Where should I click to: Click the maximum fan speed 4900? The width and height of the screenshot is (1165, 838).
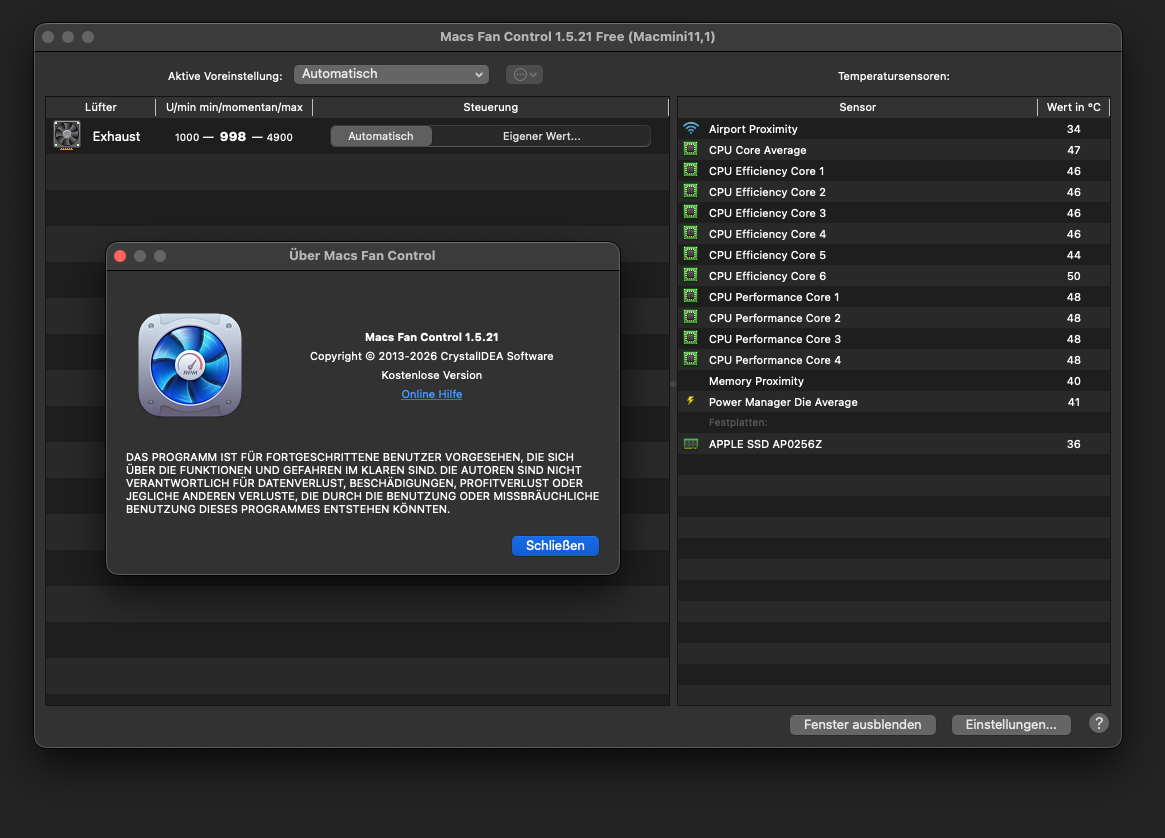click(279, 137)
